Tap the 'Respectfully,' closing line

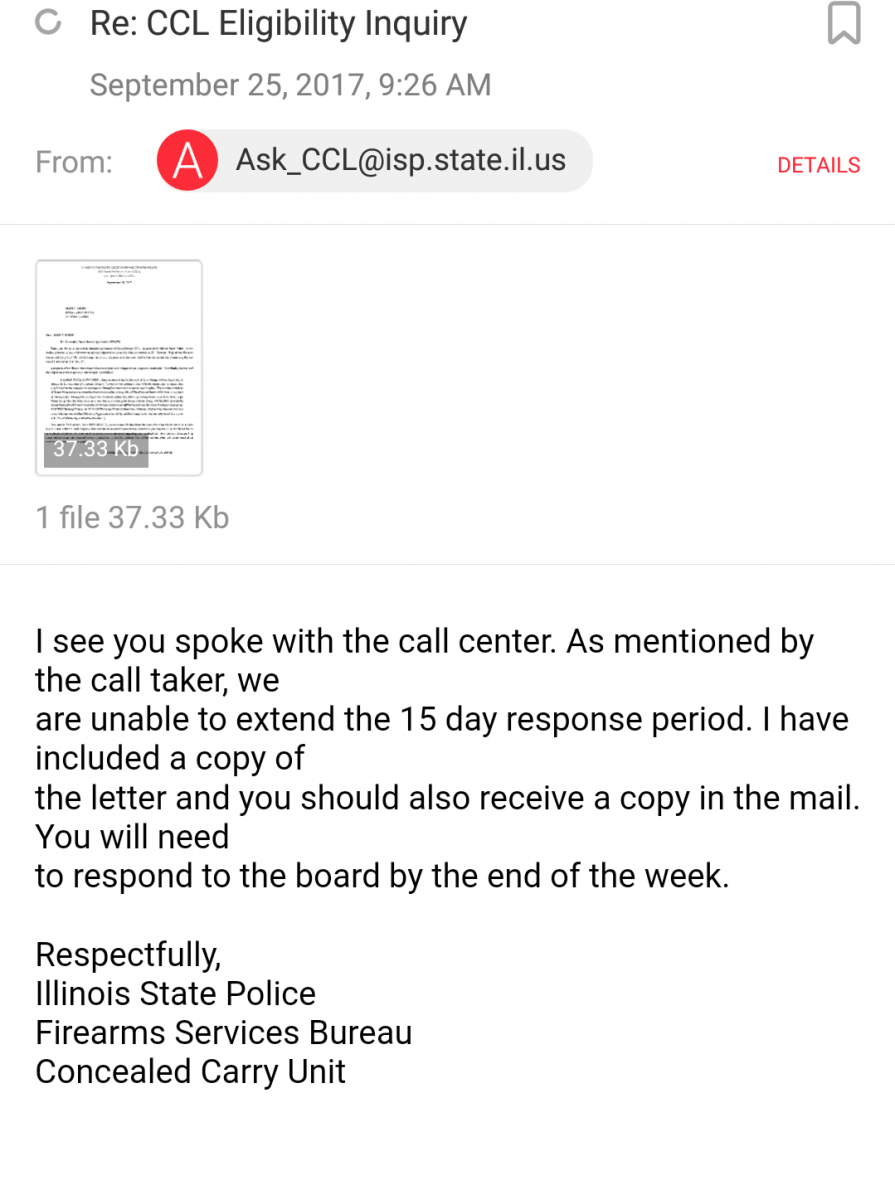coord(128,954)
